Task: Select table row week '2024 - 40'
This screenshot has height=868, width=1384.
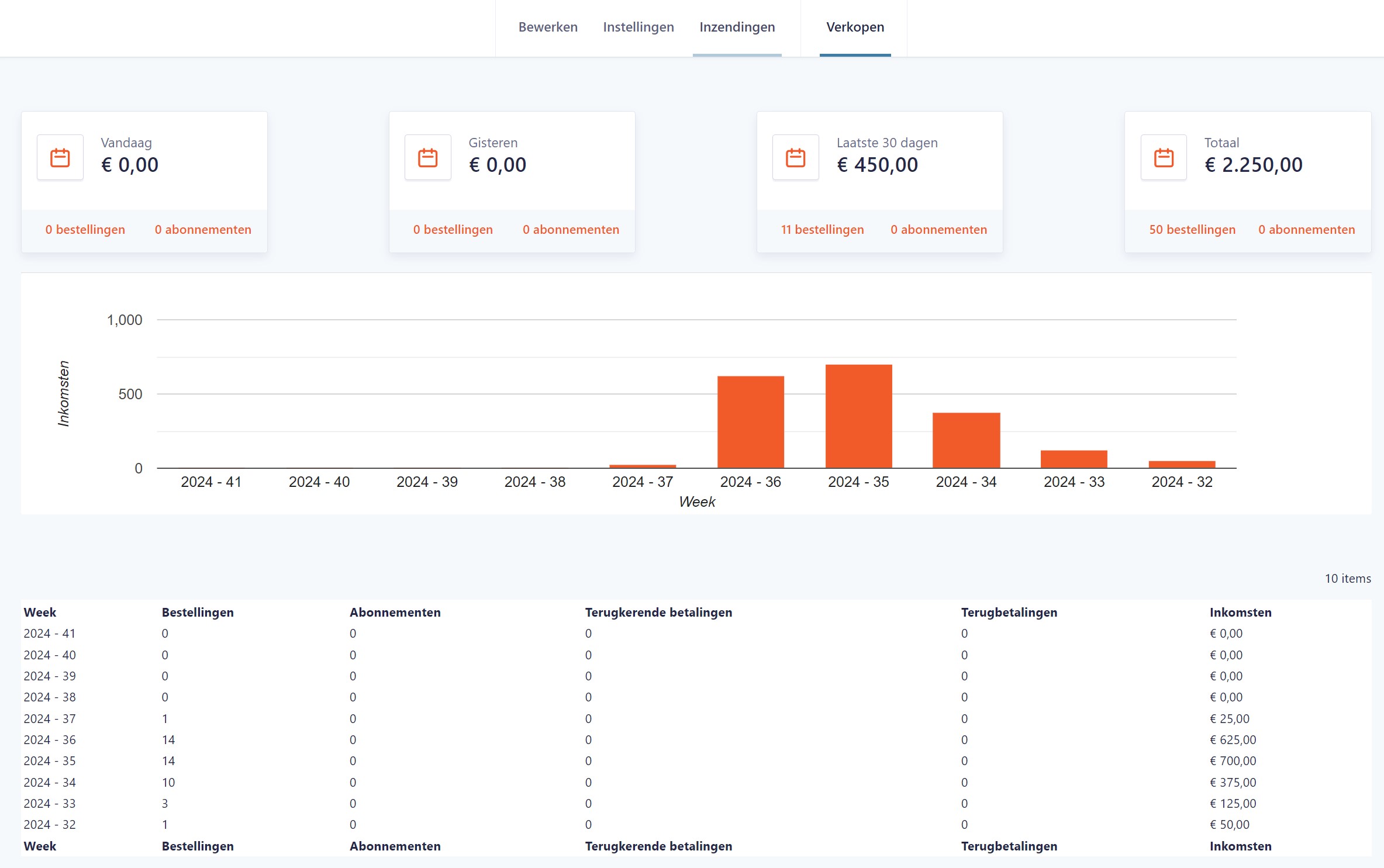Action: pyautogui.click(x=696, y=655)
